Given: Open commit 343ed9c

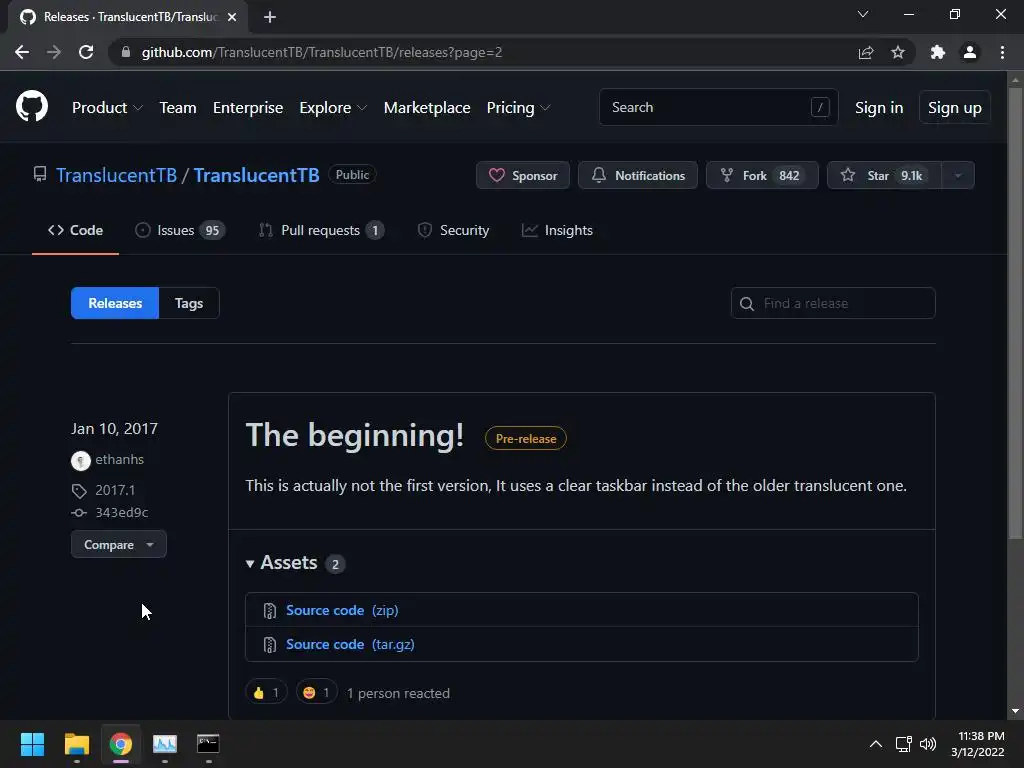Looking at the screenshot, I should pyautogui.click(x=121, y=513).
